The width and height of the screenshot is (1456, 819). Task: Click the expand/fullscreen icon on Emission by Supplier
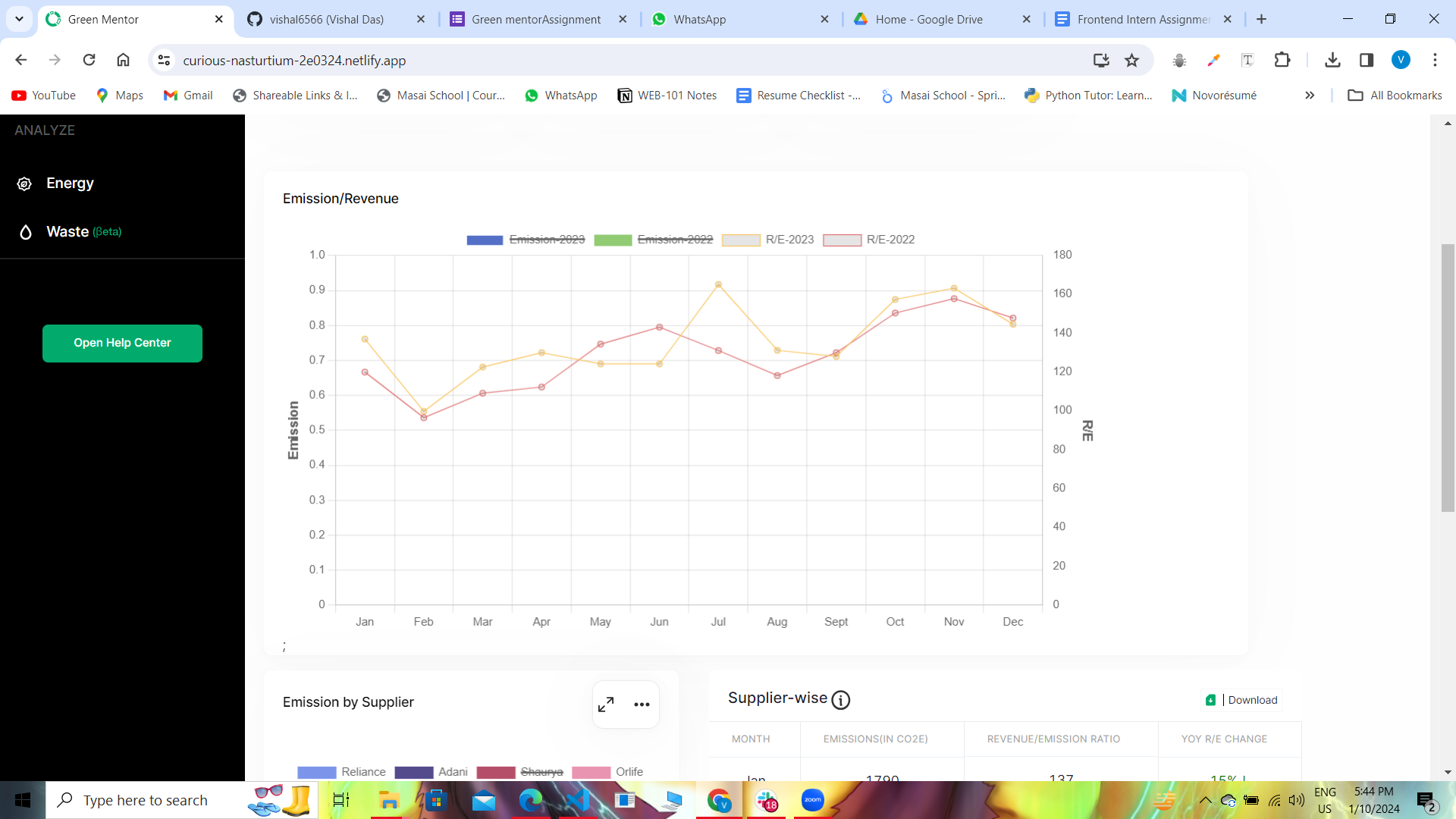(605, 702)
